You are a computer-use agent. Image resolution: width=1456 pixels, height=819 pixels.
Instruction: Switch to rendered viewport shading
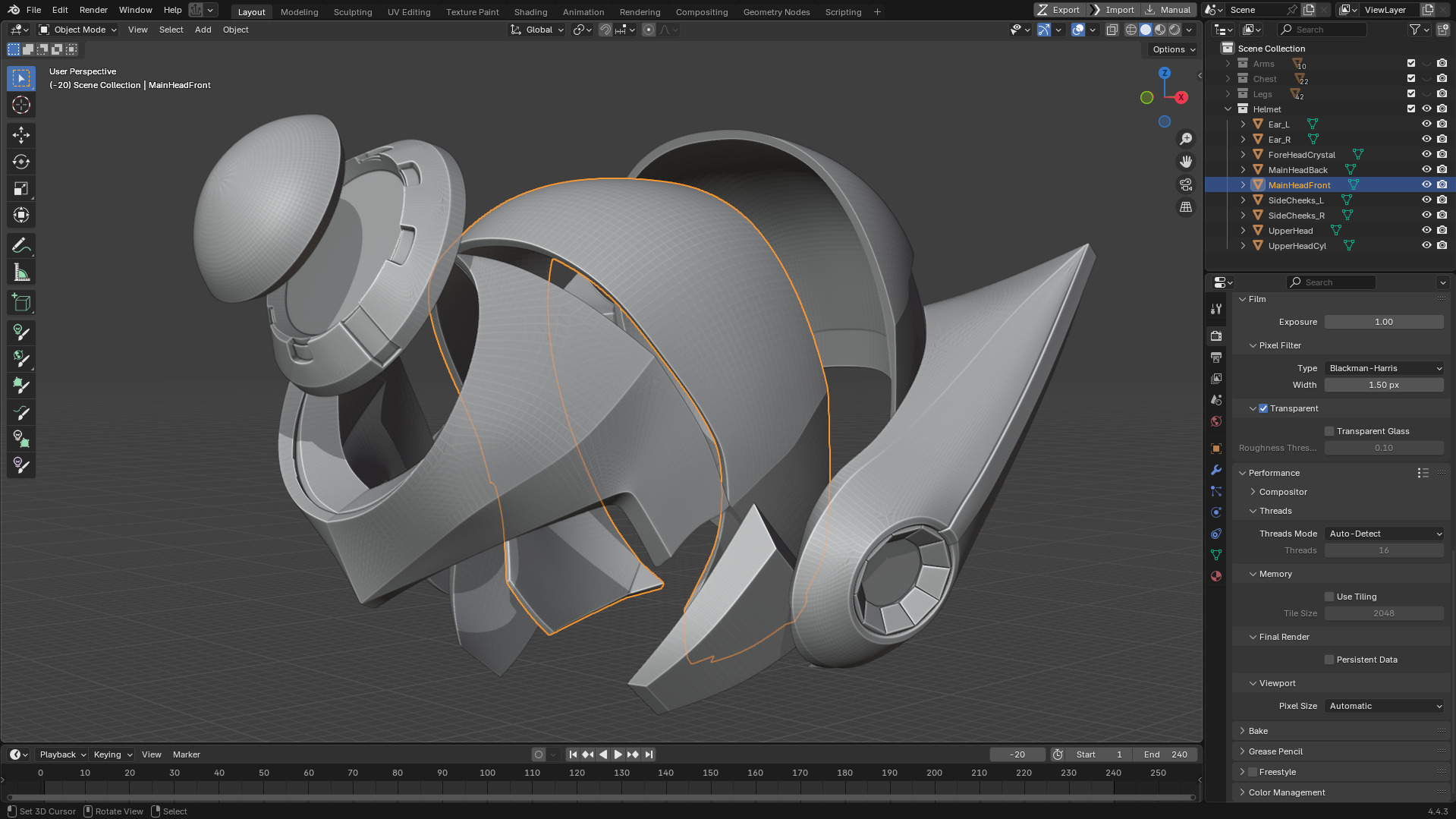(x=1175, y=30)
